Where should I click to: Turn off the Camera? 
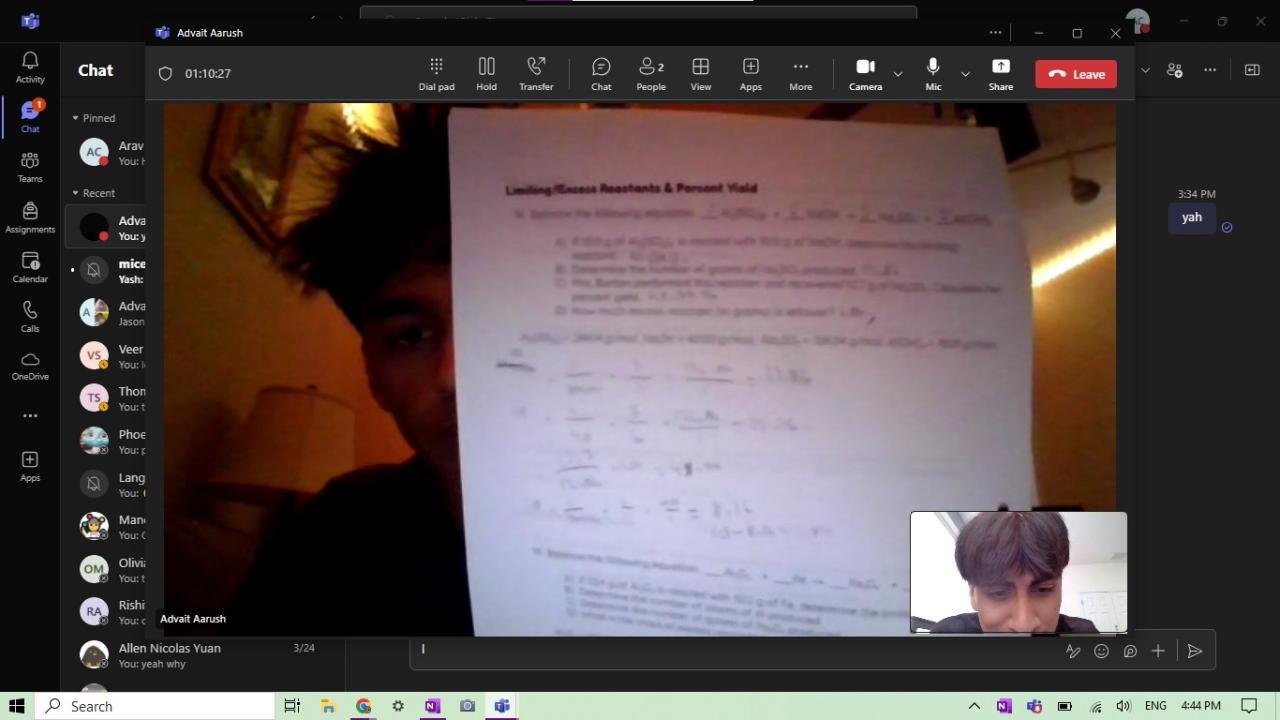pyautogui.click(x=866, y=74)
